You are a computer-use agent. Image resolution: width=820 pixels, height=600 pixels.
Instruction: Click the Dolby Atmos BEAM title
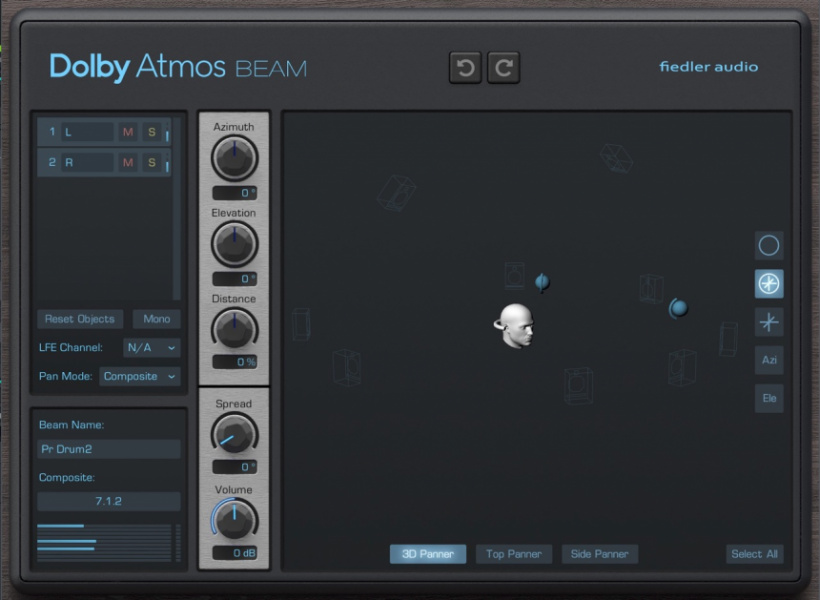pos(178,67)
